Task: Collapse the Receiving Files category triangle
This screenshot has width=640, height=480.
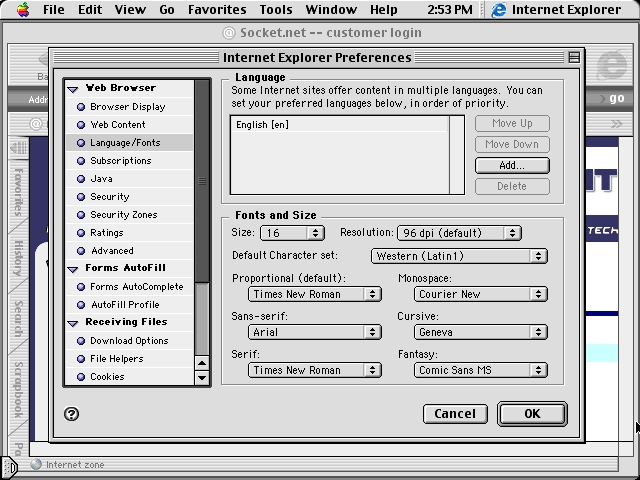Action: [x=73, y=323]
